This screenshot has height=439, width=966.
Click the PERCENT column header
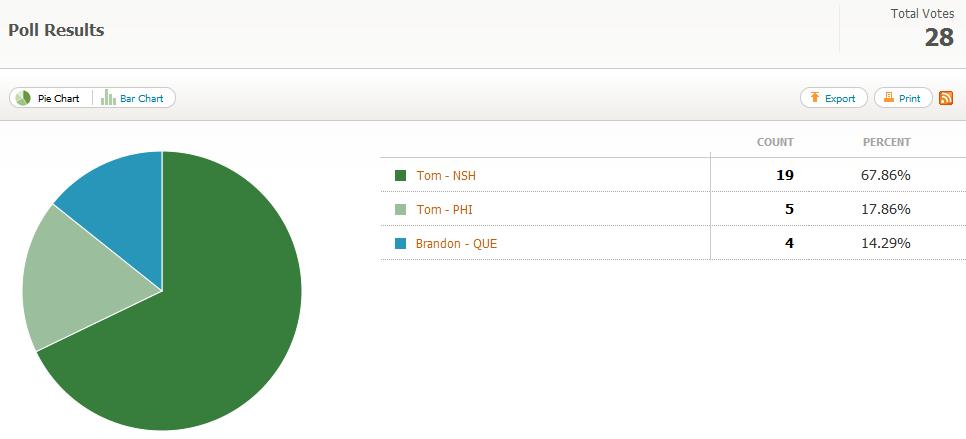point(886,142)
